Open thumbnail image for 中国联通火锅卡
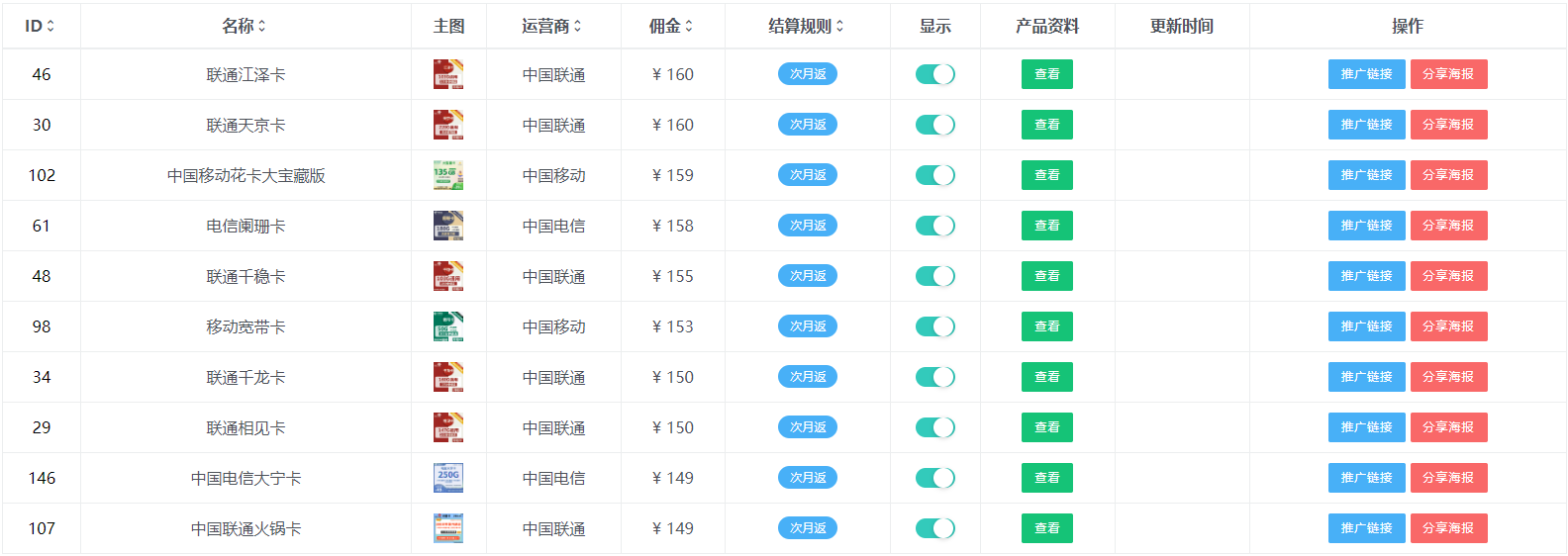This screenshot has width=1568, height=556. point(448,528)
